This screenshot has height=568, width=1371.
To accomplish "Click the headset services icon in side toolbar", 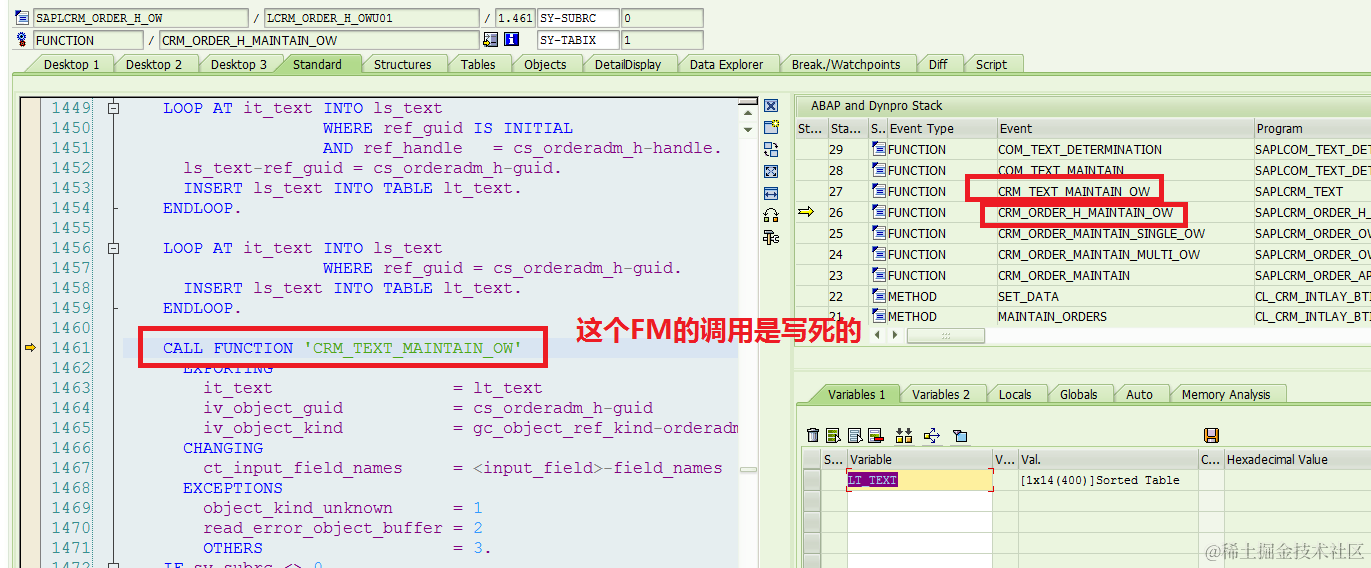I will [x=770, y=215].
